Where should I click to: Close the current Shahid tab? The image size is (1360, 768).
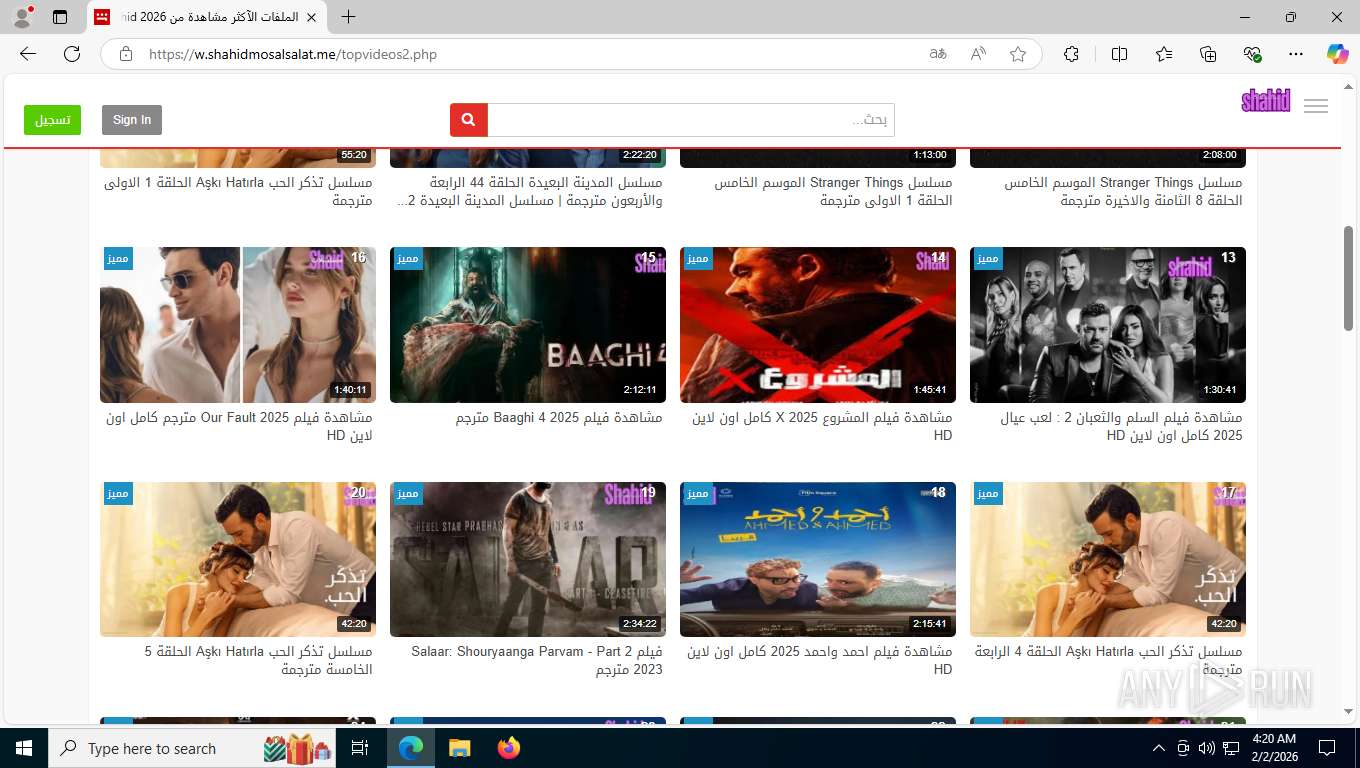pos(311,17)
